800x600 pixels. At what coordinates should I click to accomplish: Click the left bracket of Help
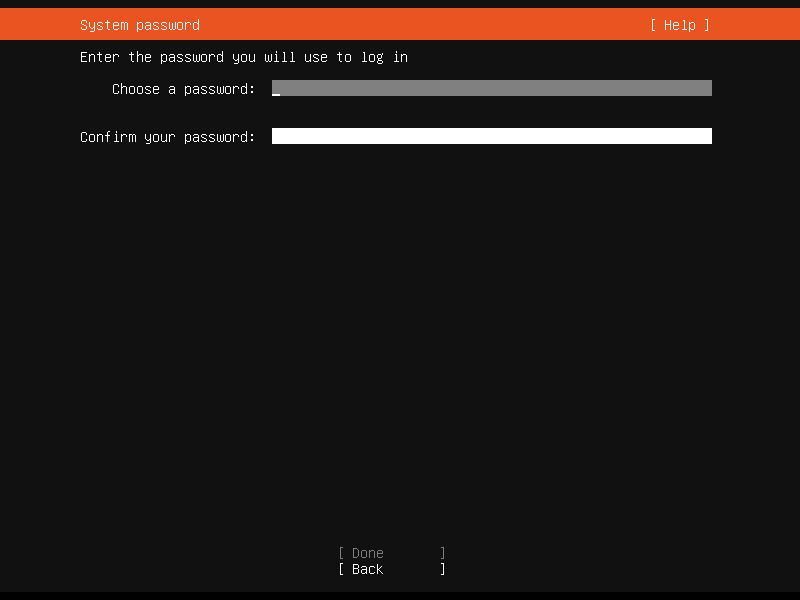(x=653, y=25)
